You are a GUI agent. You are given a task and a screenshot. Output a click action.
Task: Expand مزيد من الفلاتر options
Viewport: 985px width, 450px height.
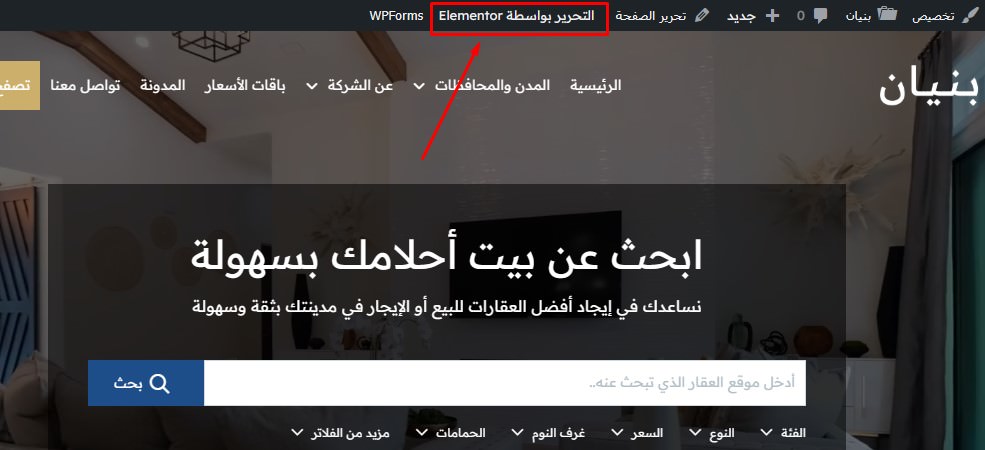pyautogui.click(x=341, y=432)
